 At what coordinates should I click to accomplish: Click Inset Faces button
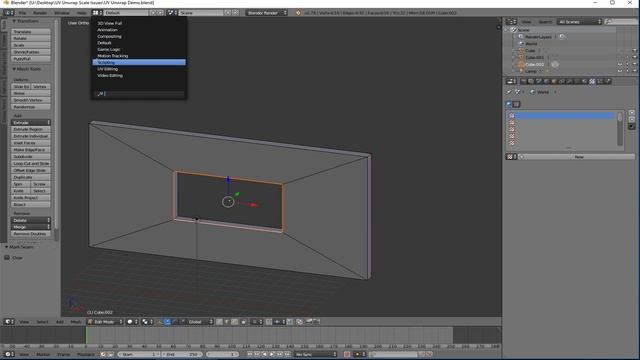[x=31, y=143]
